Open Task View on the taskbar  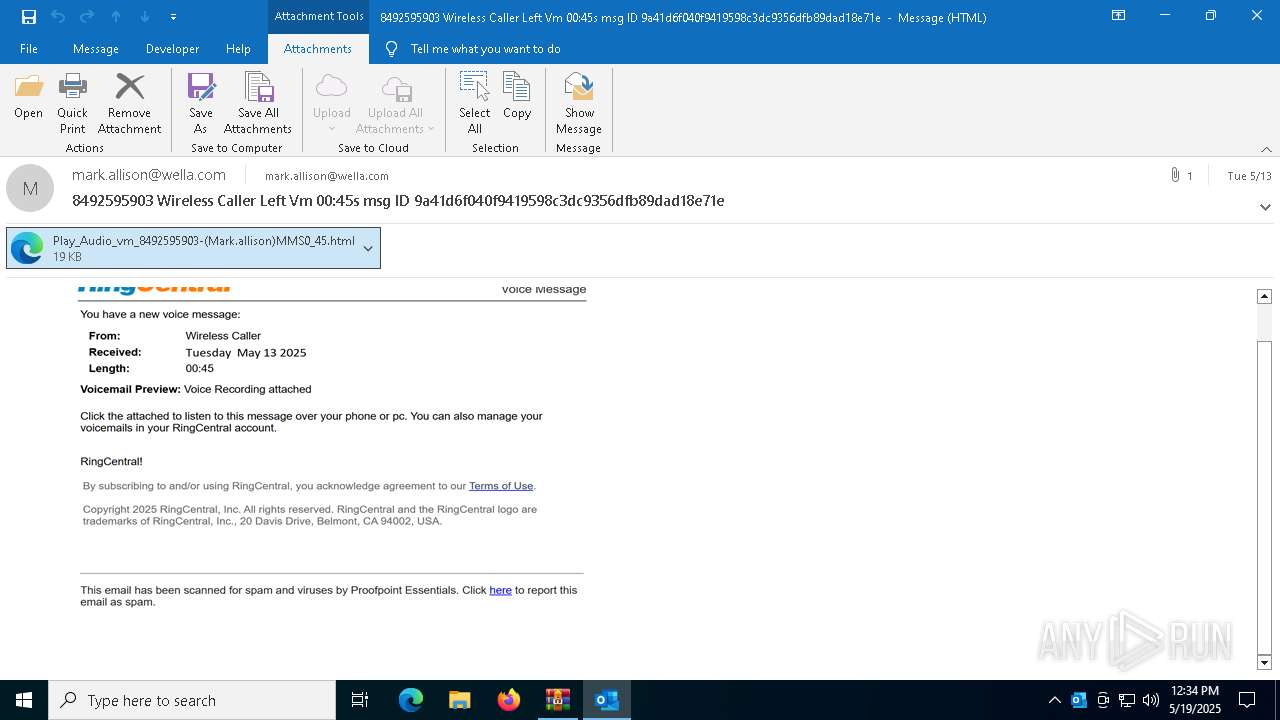pos(360,700)
